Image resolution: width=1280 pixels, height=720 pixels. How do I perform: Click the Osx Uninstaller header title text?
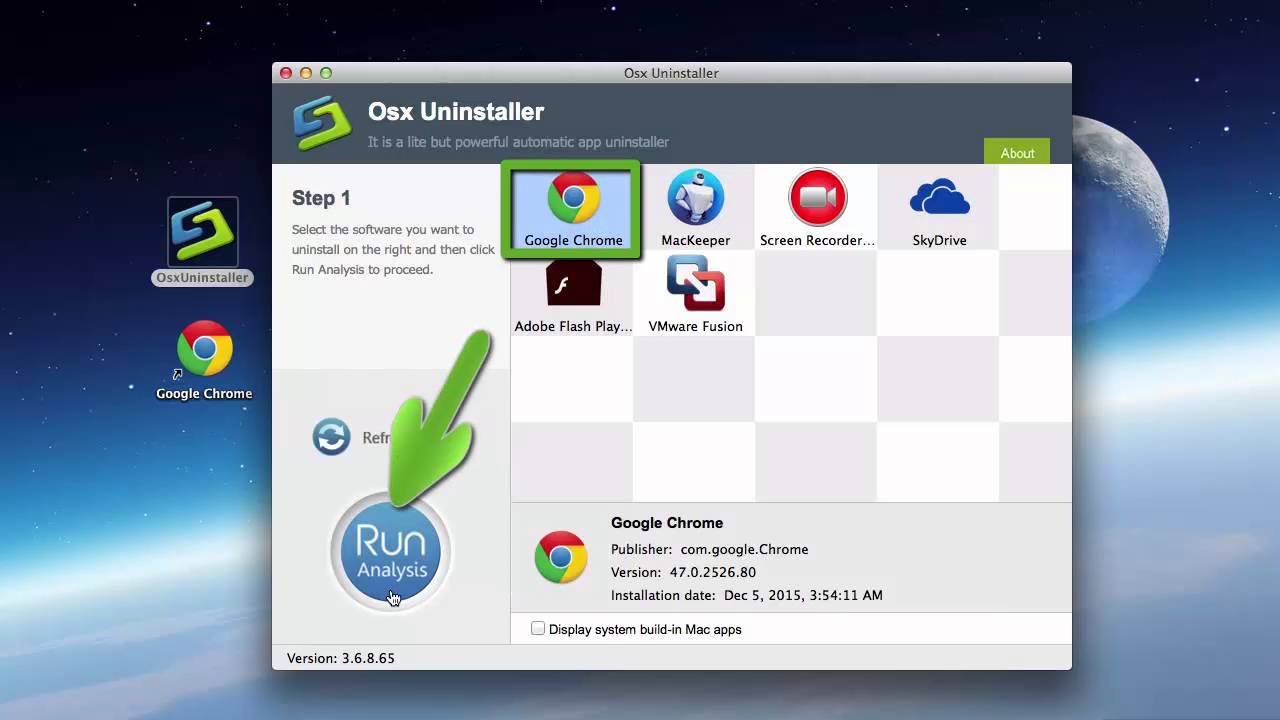click(x=456, y=112)
